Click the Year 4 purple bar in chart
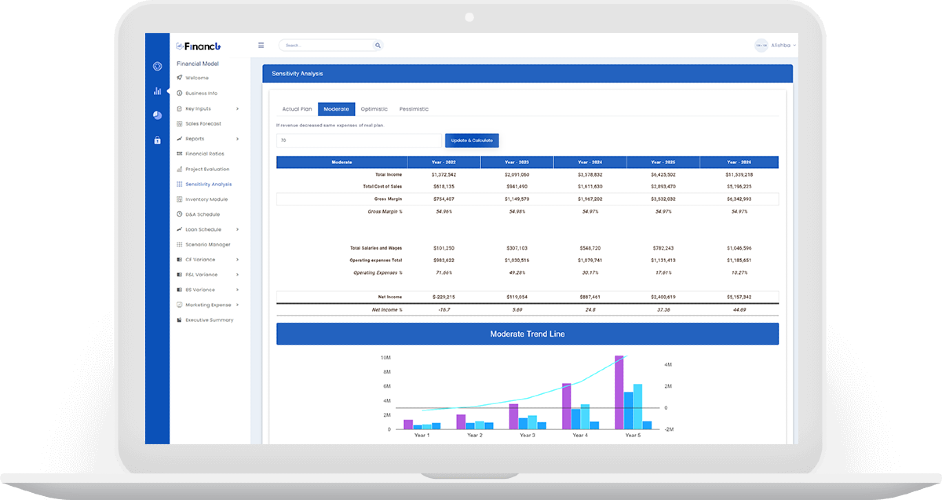Image resolution: width=942 pixels, height=500 pixels. tap(566, 406)
